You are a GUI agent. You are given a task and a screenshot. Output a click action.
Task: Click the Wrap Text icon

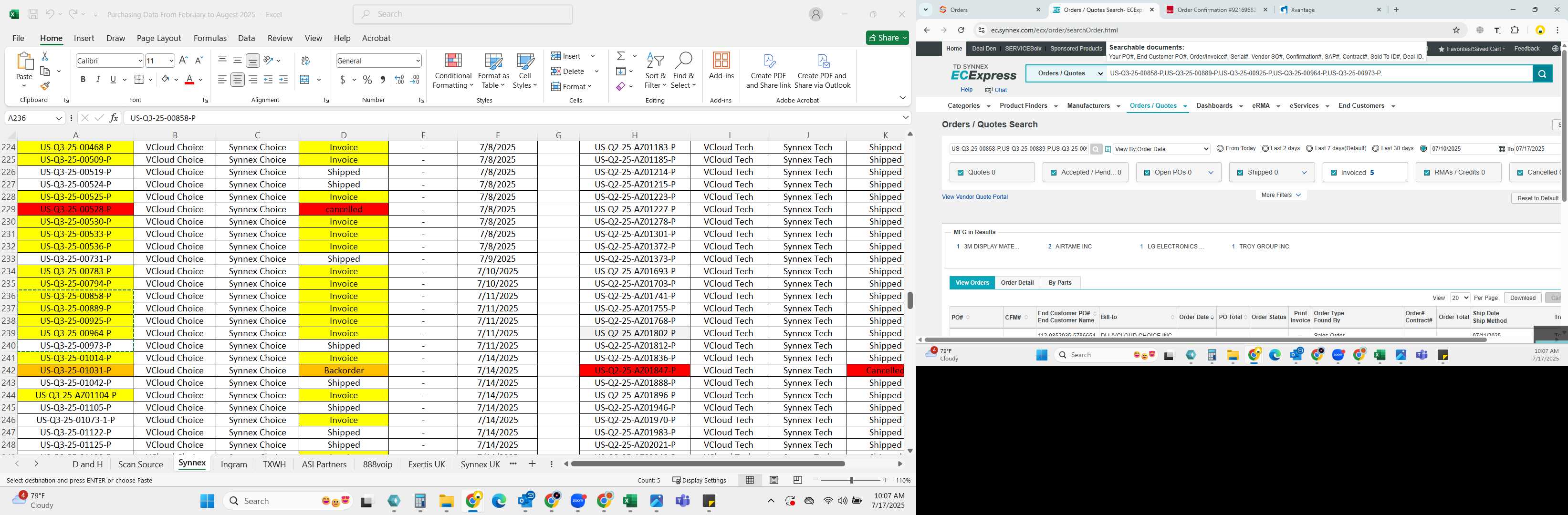(305, 60)
